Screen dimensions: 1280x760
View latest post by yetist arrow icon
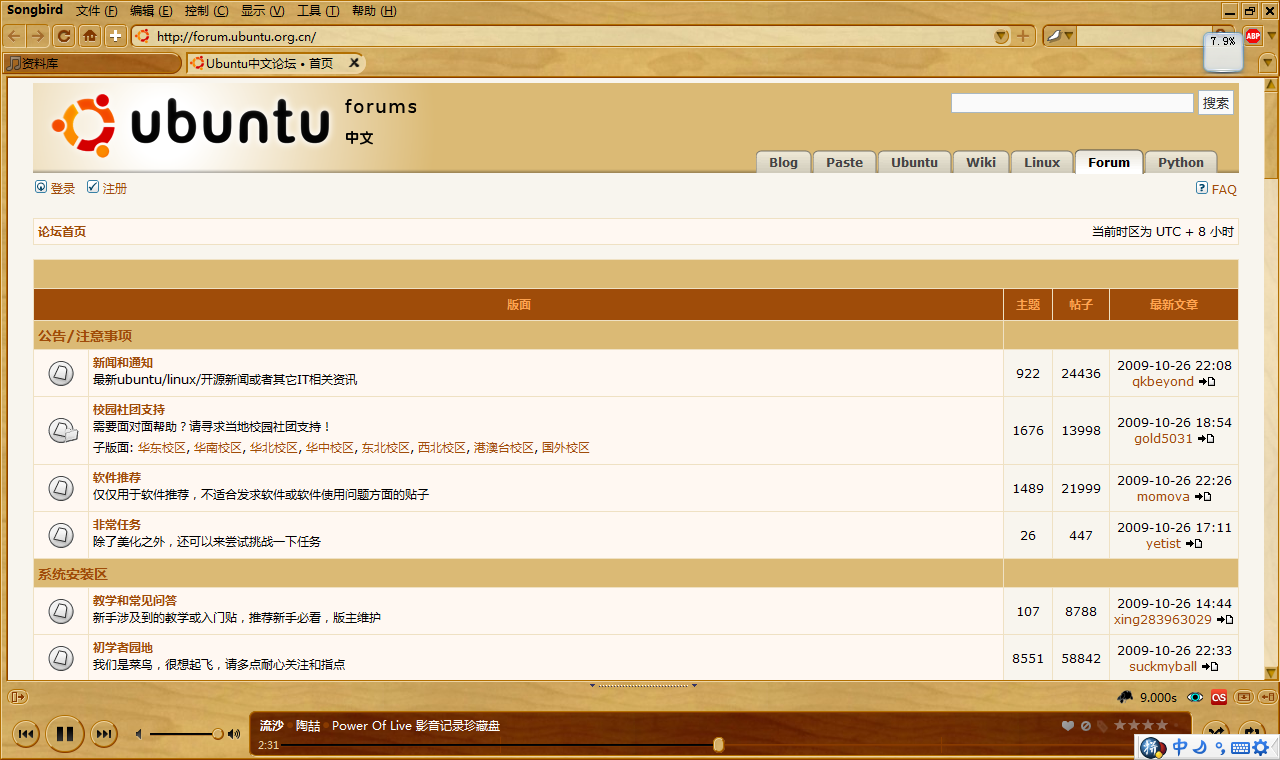[x=1194, y=544]
